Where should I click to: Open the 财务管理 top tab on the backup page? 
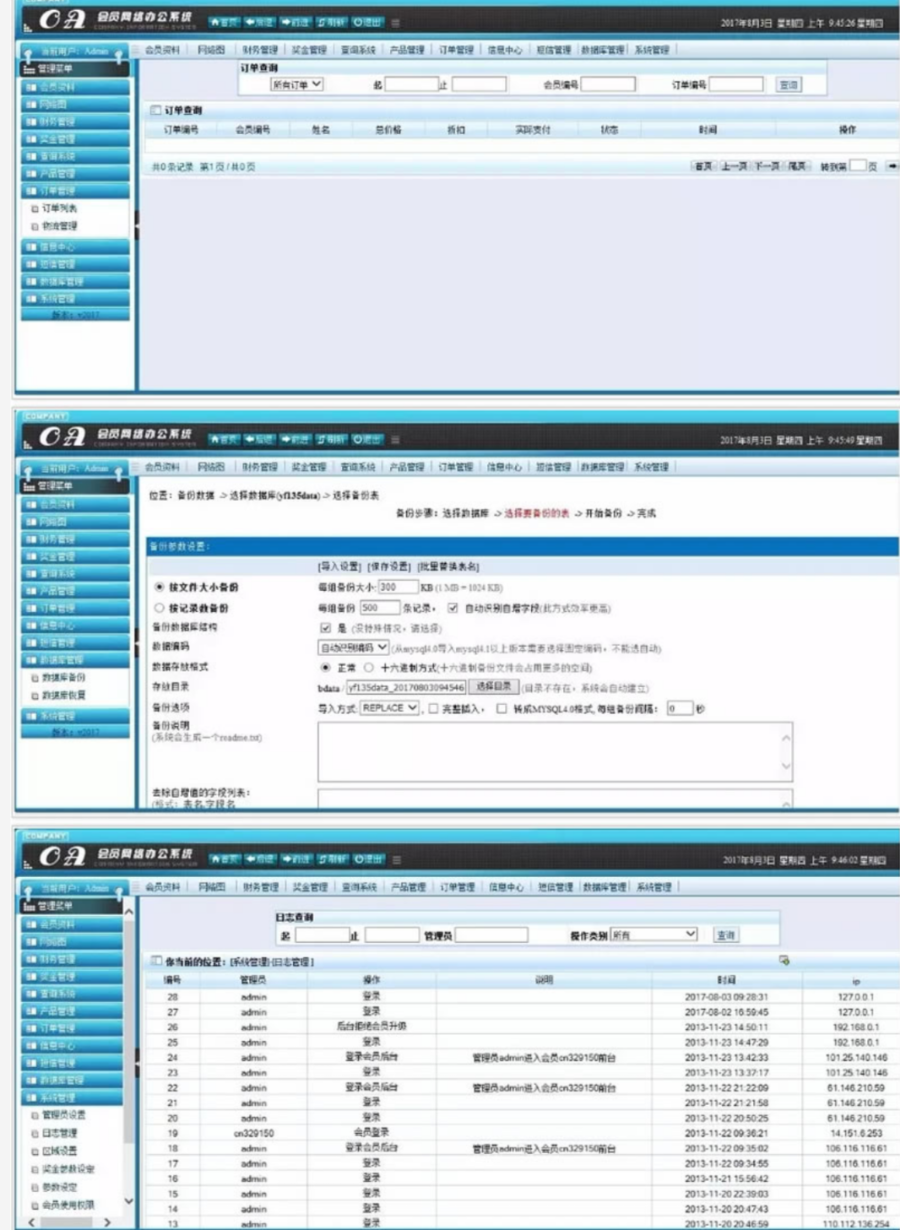coord(260,466)
